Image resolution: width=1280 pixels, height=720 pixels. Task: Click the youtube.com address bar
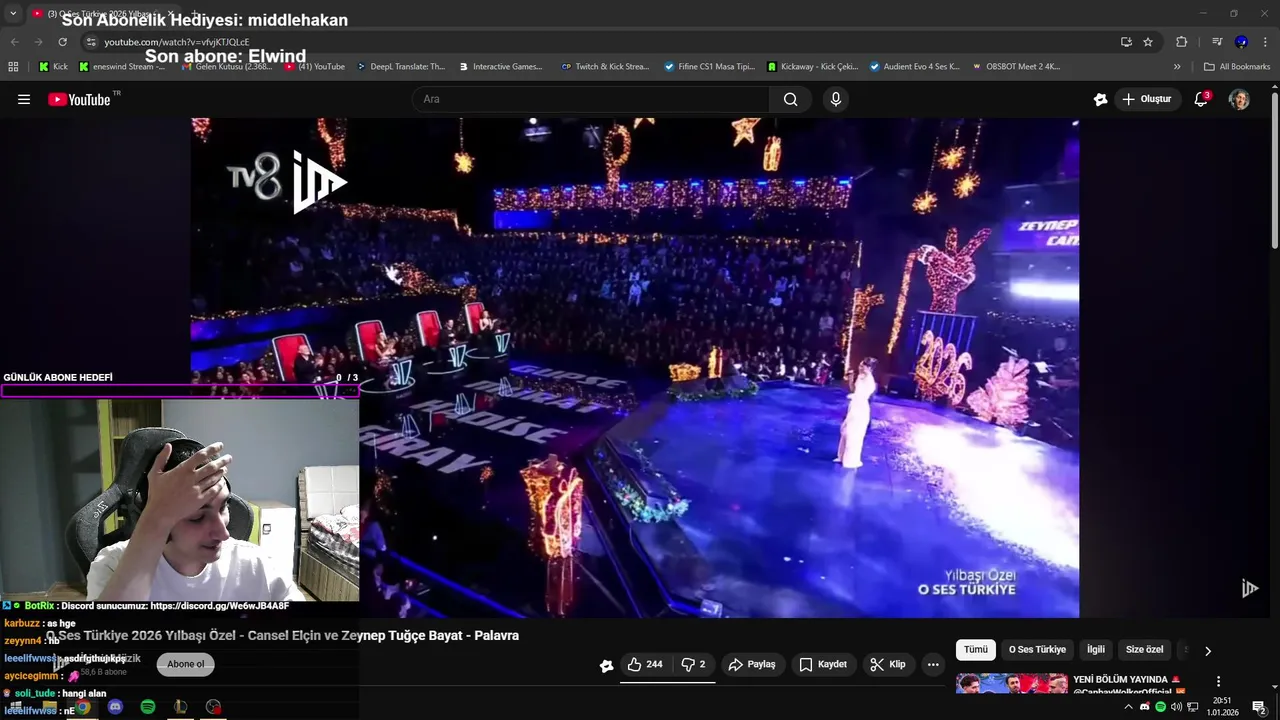pos(600,42)
